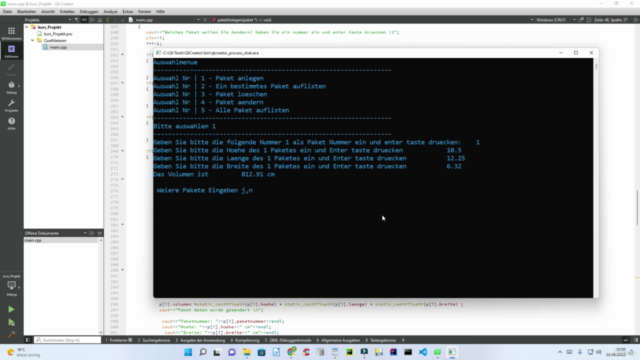Click the Windows Start button

(x=188, y=352)
